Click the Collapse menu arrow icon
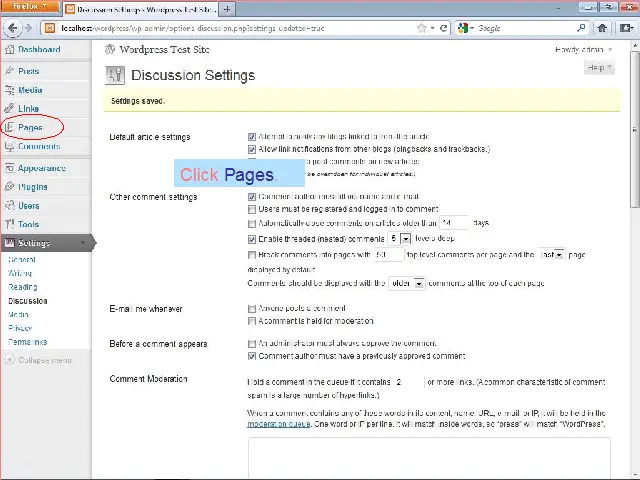This screenshot has height=480, width=640. coord(9,360)
